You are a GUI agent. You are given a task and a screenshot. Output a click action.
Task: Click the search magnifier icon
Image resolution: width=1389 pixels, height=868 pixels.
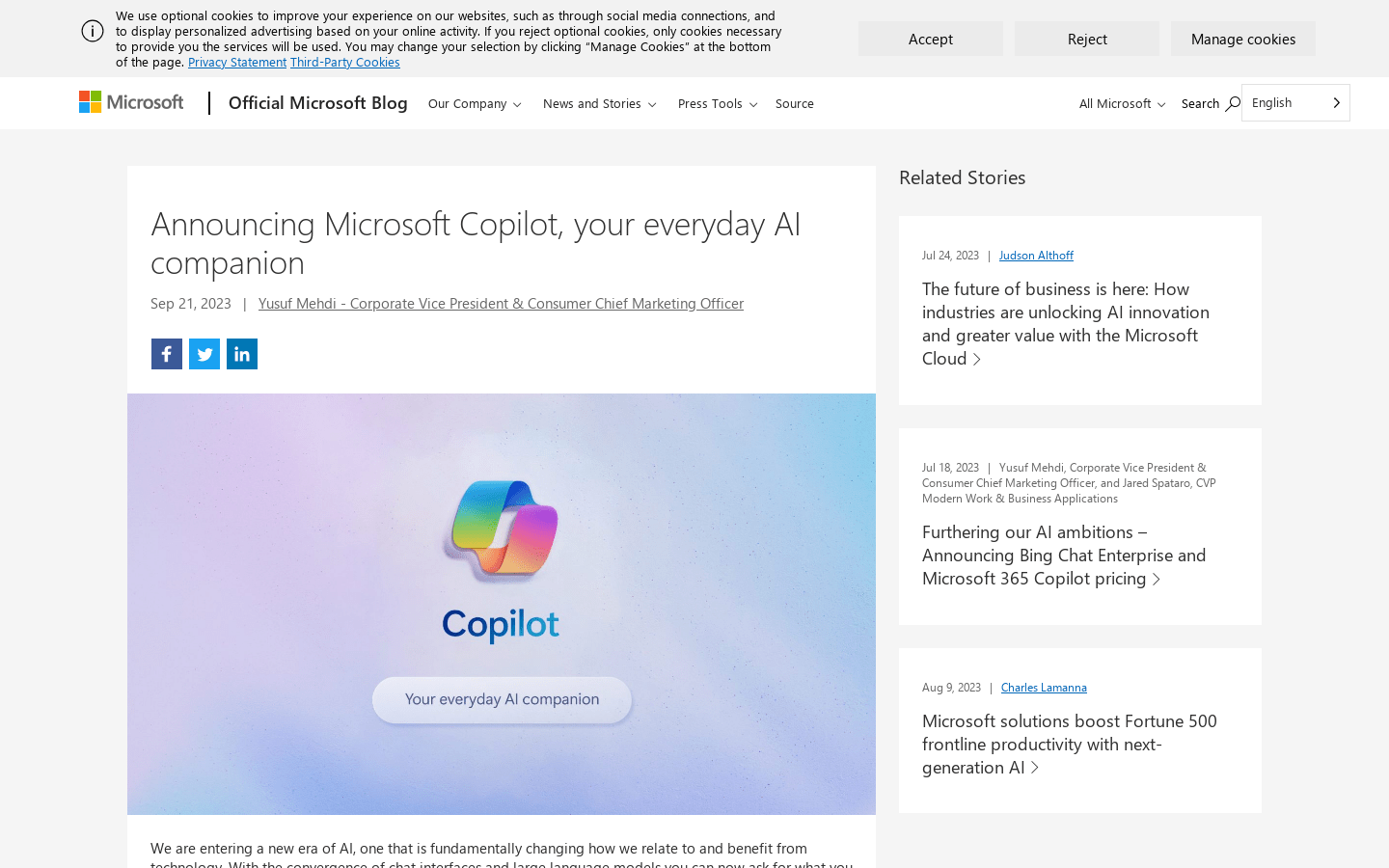tap(1234, 102)
